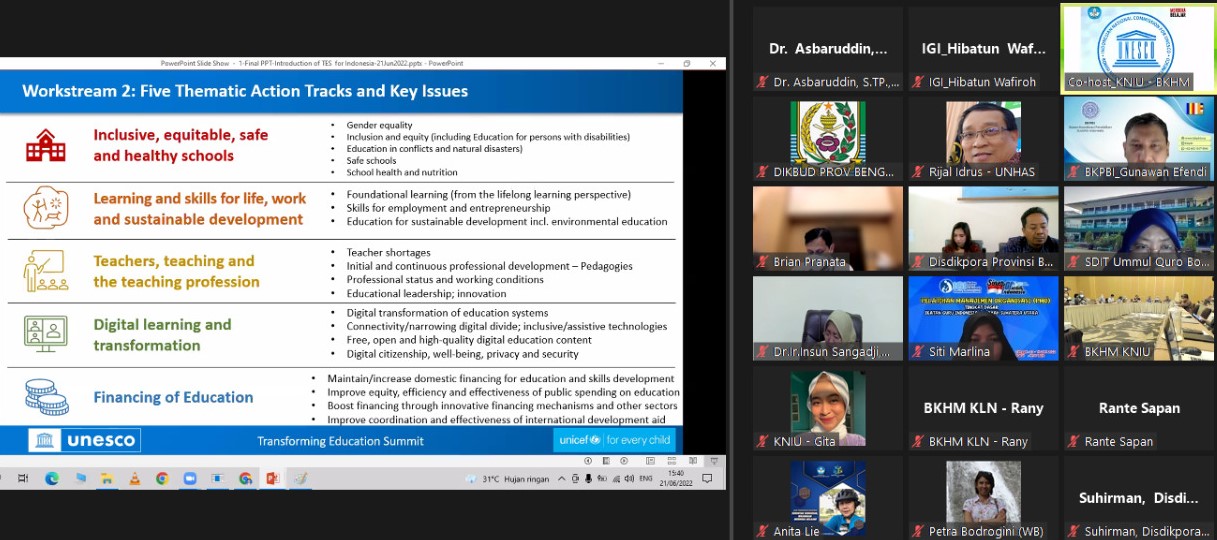Click large 'Suhirman, Disdi…' name text
Image resolution: width=1217 pixels, height=540 pixels.
coord(1139,498)
